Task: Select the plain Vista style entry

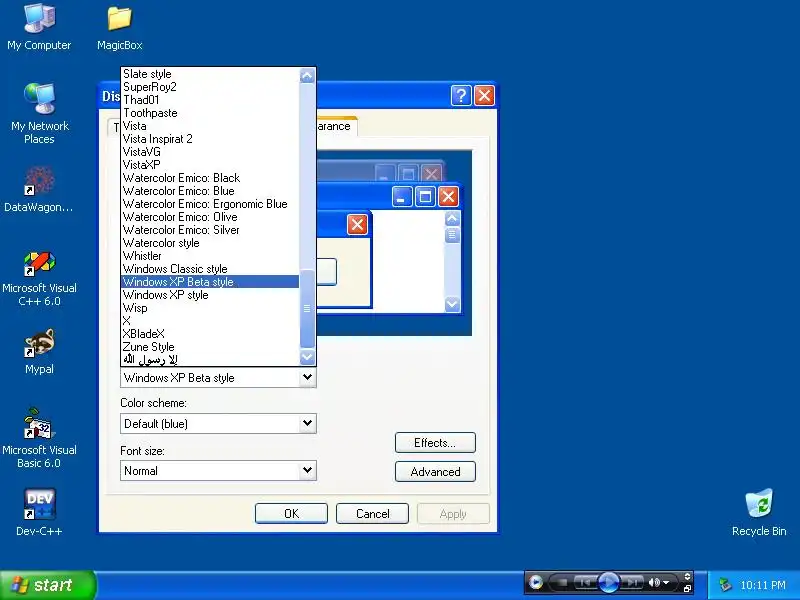Action: pyautogui.click(x=210, y=126)
